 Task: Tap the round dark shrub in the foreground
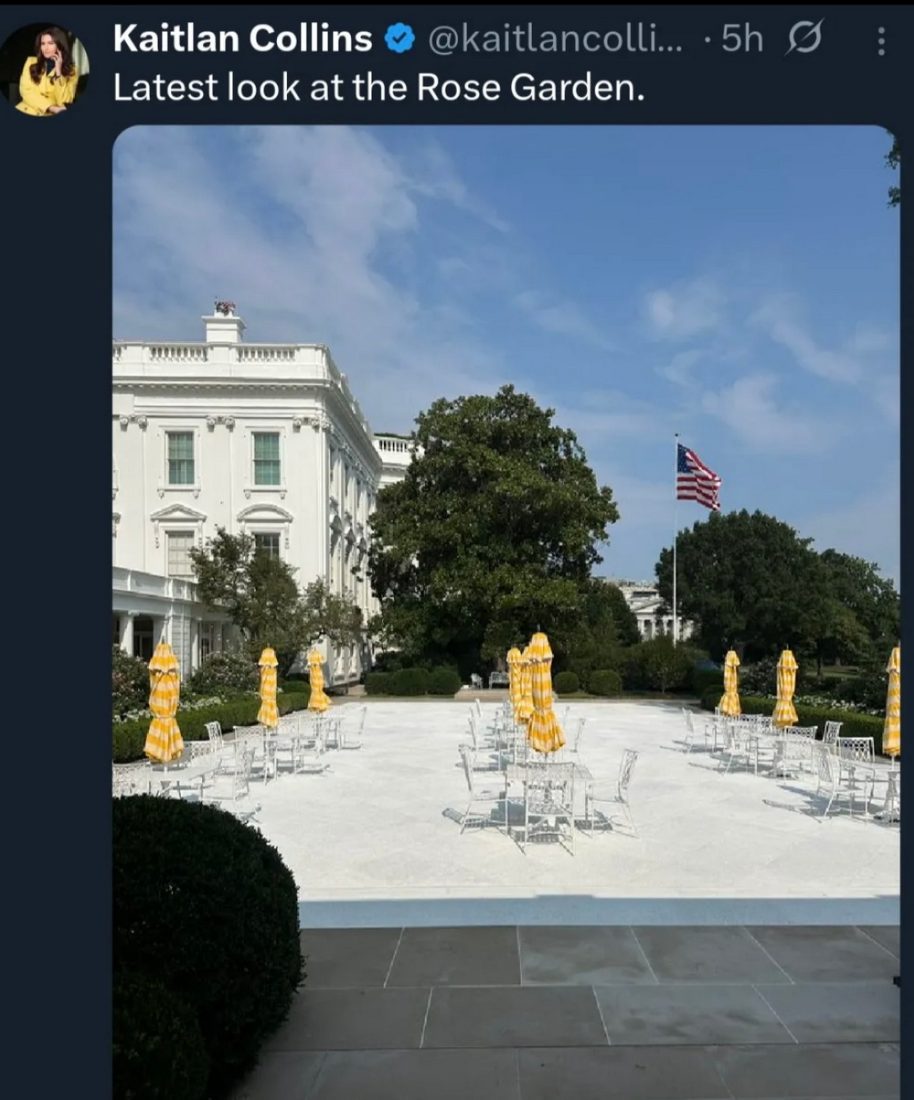tap(205, 940)
